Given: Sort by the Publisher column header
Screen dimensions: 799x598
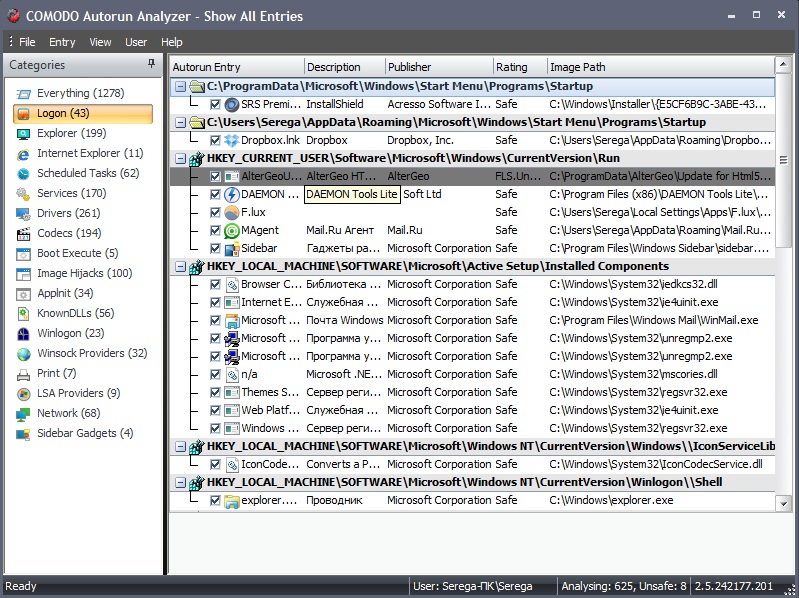Looking at the screenshot, I should pyautogui.click(x=439, y=67).
